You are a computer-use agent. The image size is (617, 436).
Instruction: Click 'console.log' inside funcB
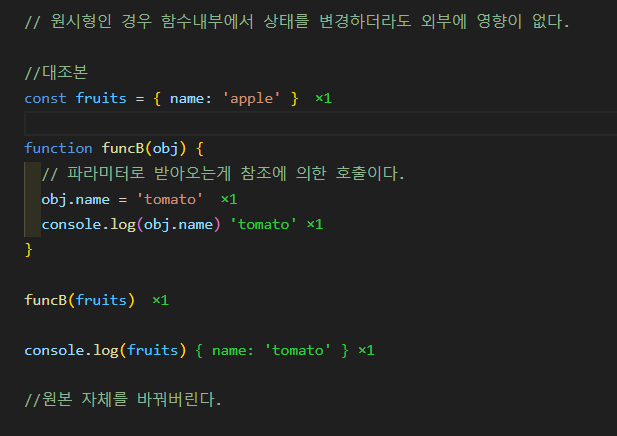89,225
